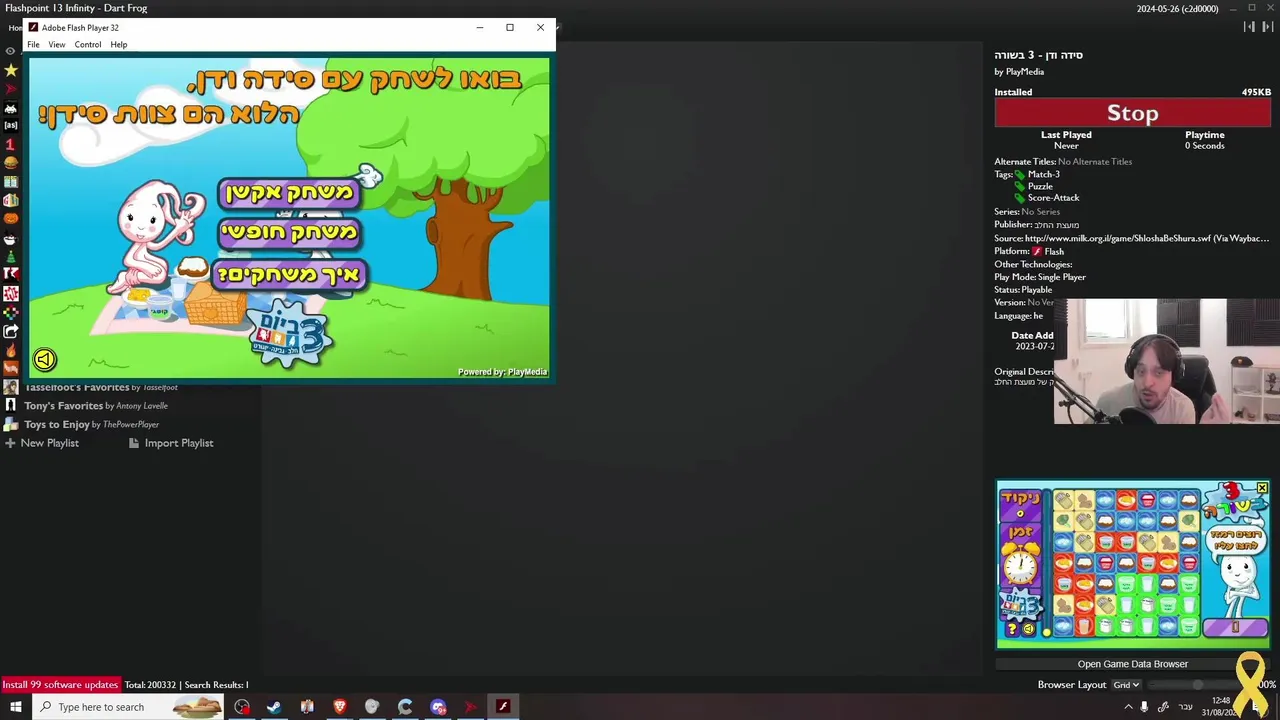This screenshot has width=1280, height=720.
Task: Click Open Game Data Browser
Action: tap(1132, 664)
